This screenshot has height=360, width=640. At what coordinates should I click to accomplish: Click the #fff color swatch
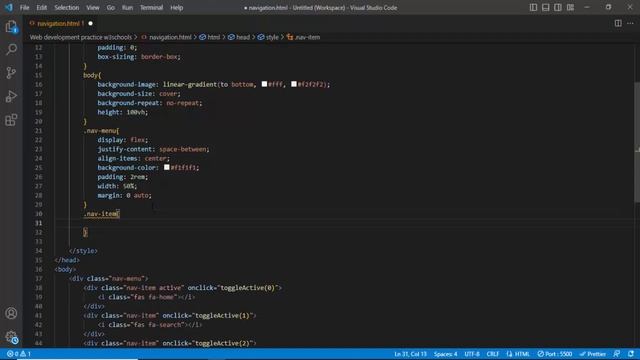click(x=264, y=84)
